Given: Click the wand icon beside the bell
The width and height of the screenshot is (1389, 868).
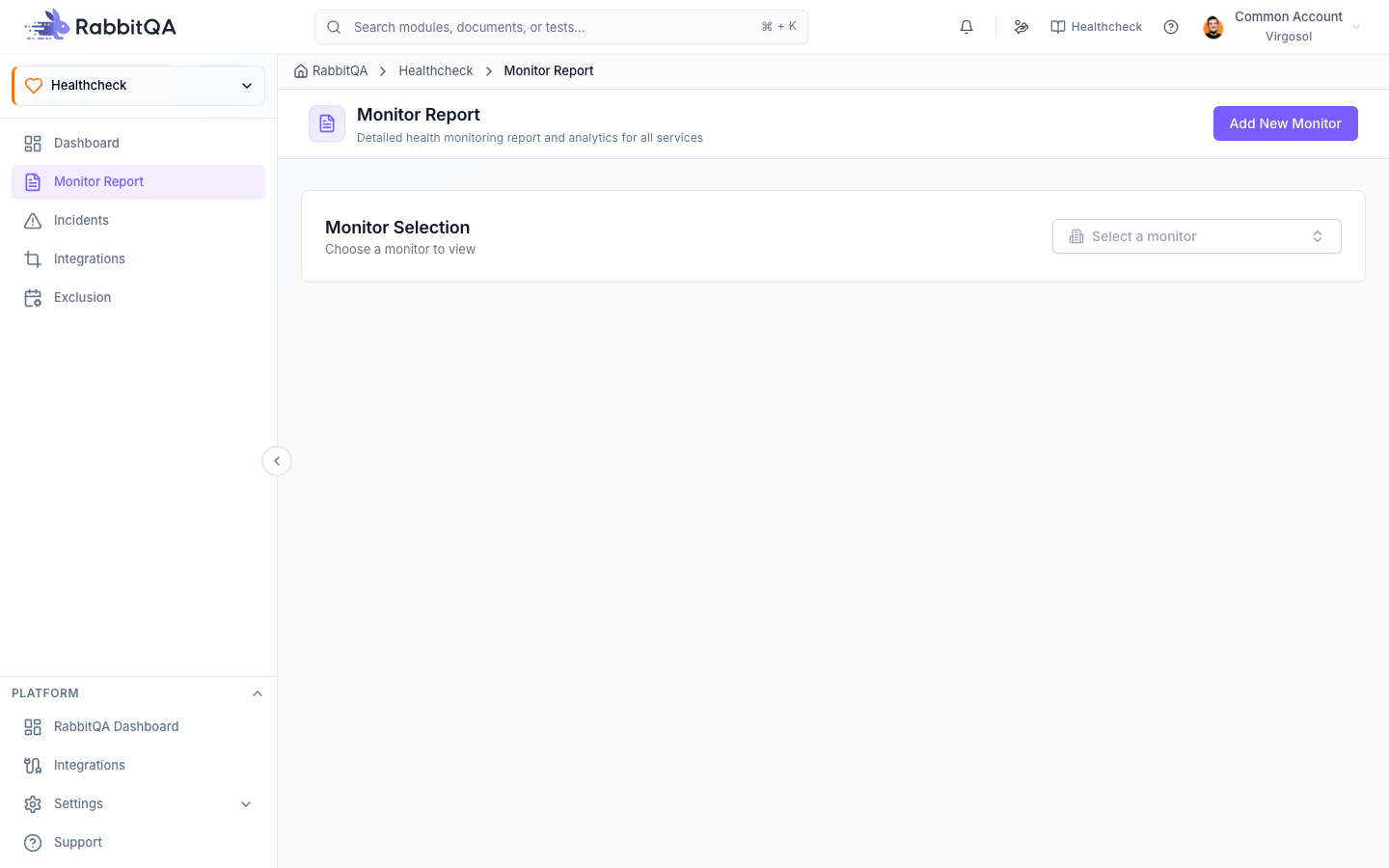Looking at the screenshot, I should tap(1021, 27).
